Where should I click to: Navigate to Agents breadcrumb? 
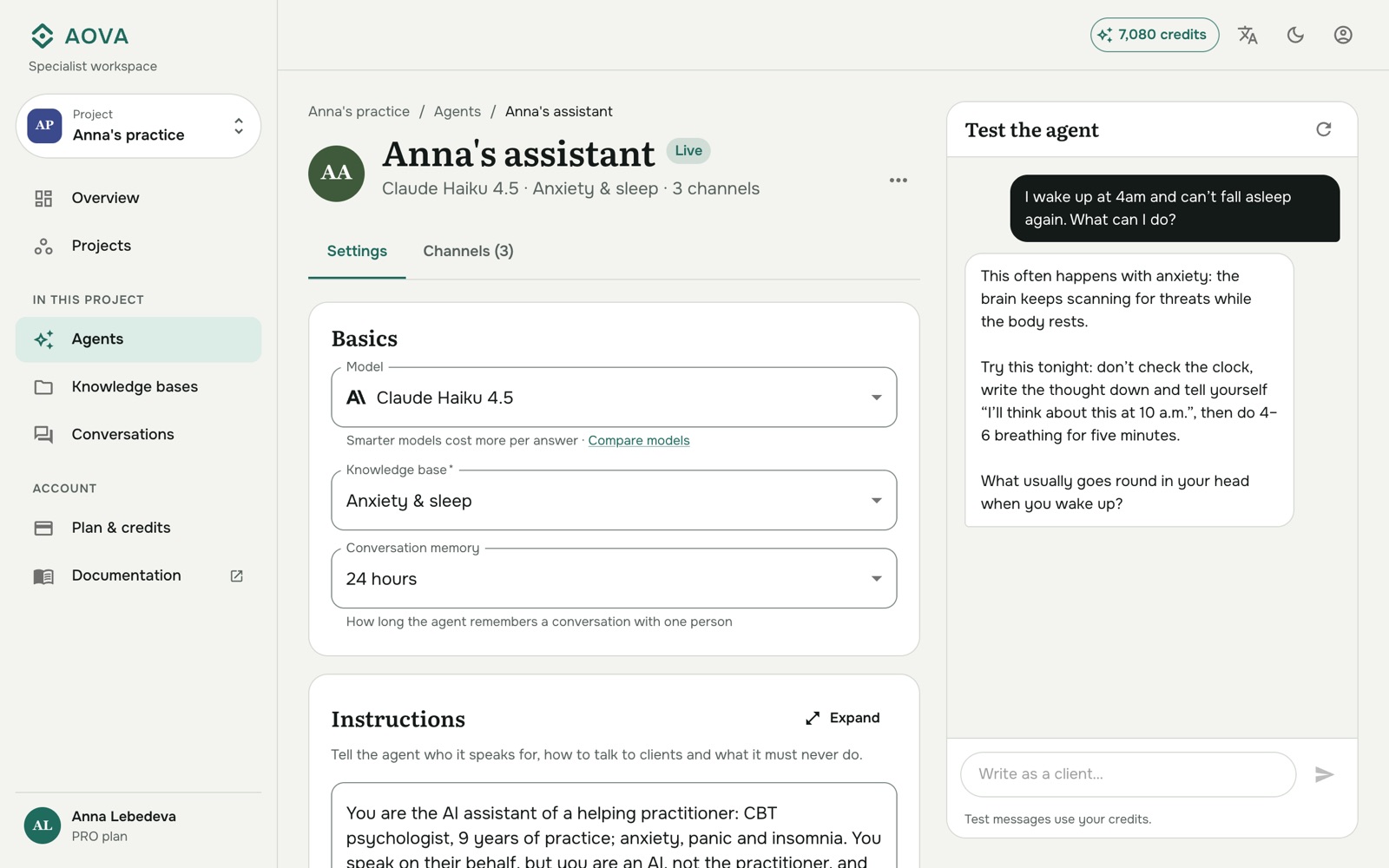(458, 112)
